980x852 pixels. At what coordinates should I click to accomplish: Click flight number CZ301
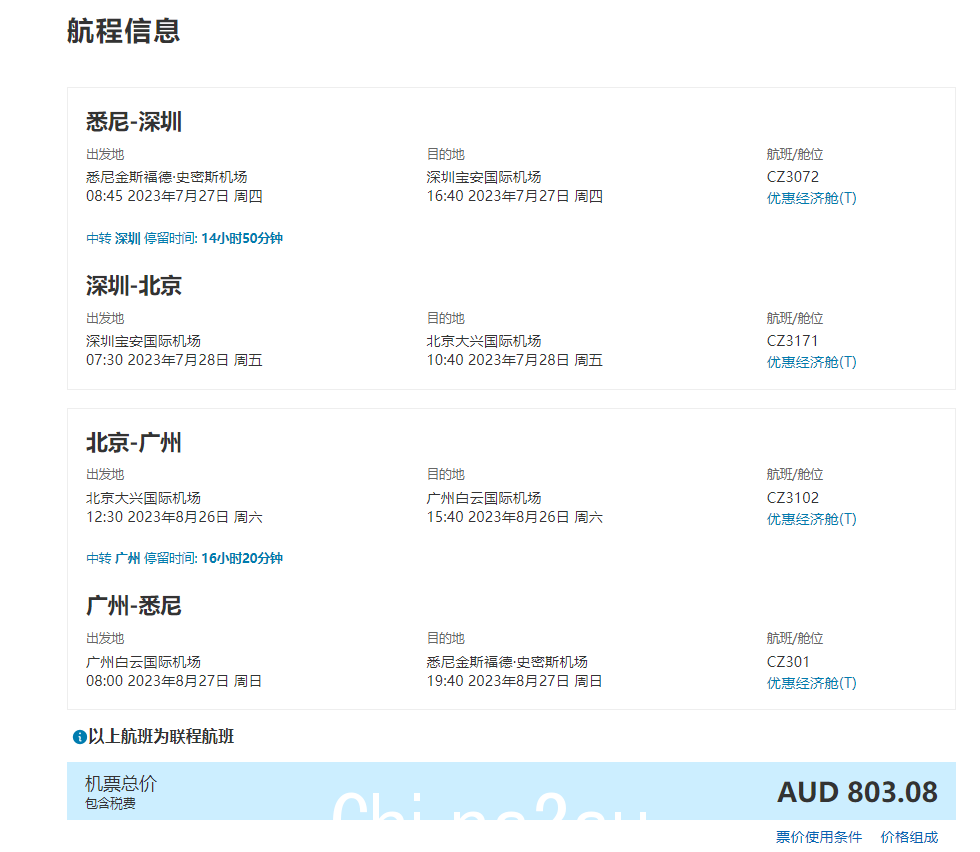788,661
